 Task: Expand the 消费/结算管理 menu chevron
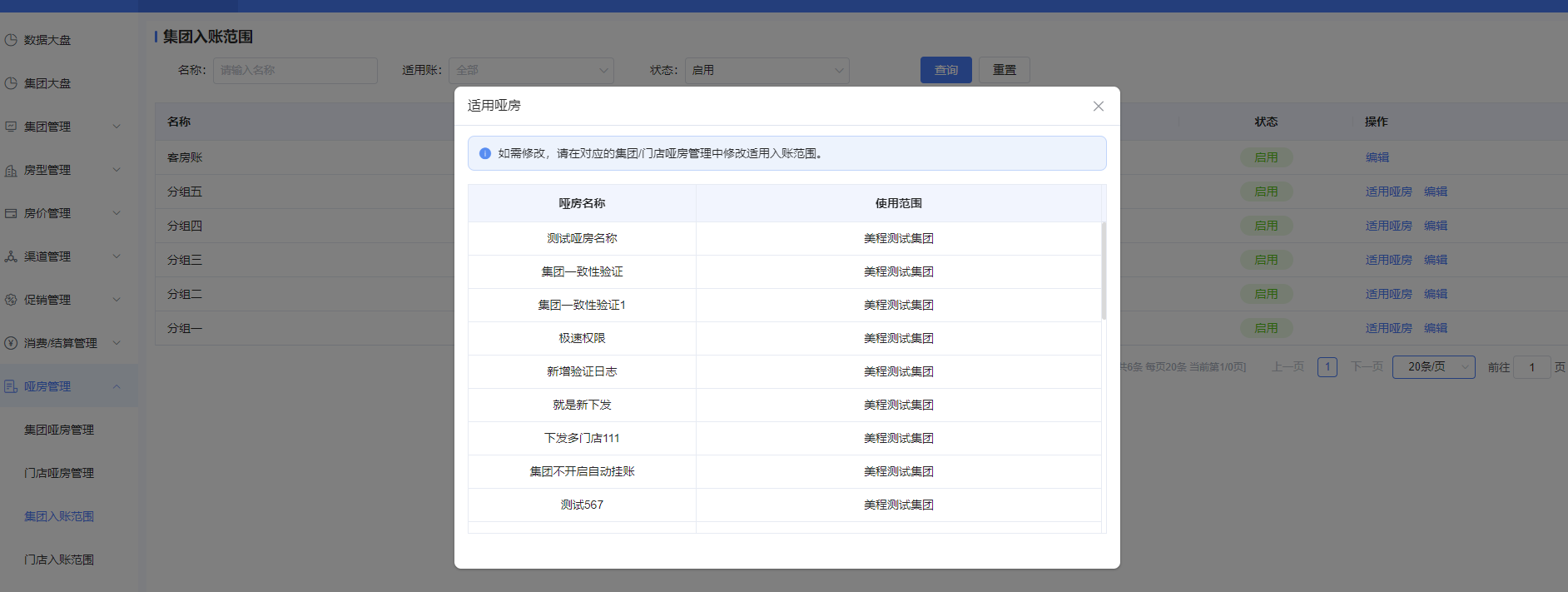click(117, 343)
